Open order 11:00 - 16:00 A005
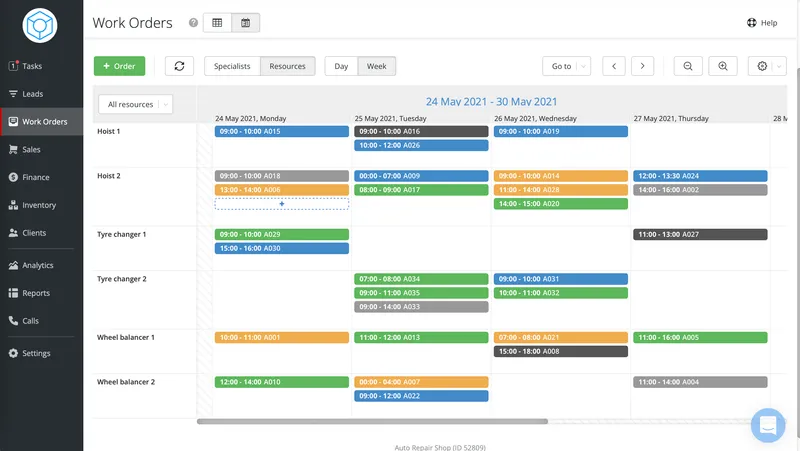The height and width of the screenshot is (451, 800). (700, 337)
